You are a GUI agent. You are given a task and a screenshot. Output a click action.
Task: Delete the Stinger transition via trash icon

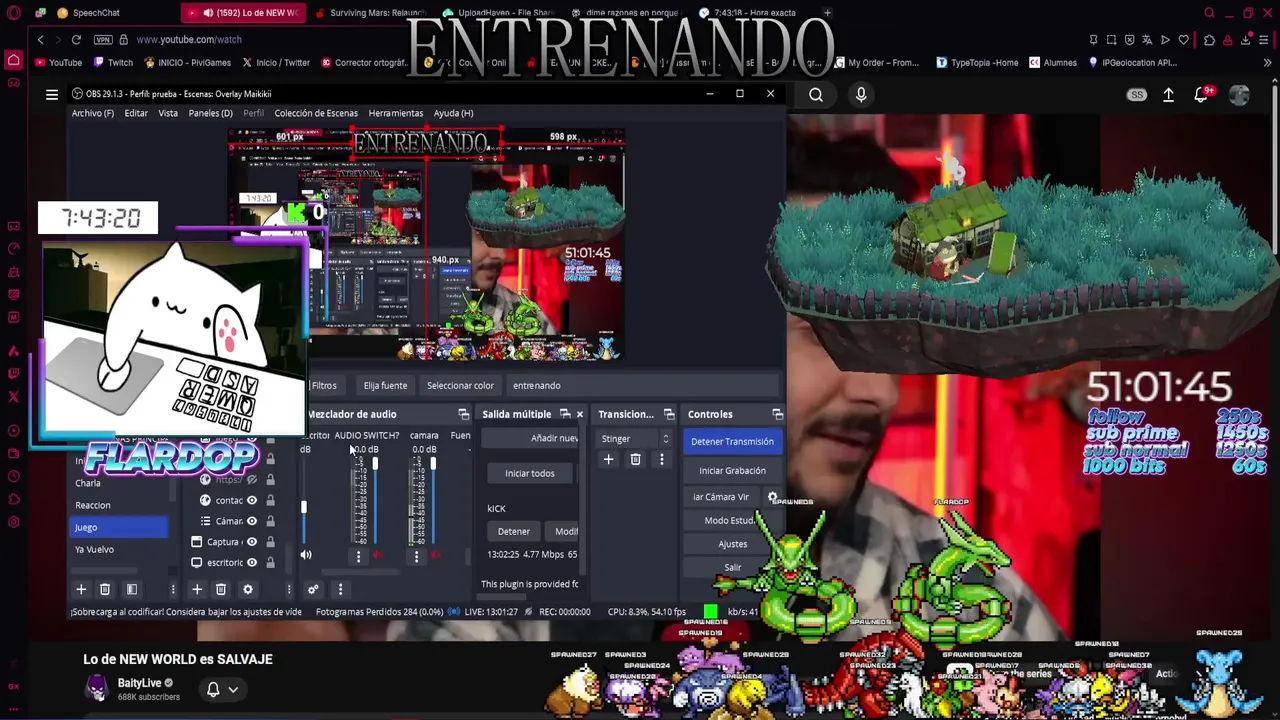pyautogui.click(x=635, y=459)
